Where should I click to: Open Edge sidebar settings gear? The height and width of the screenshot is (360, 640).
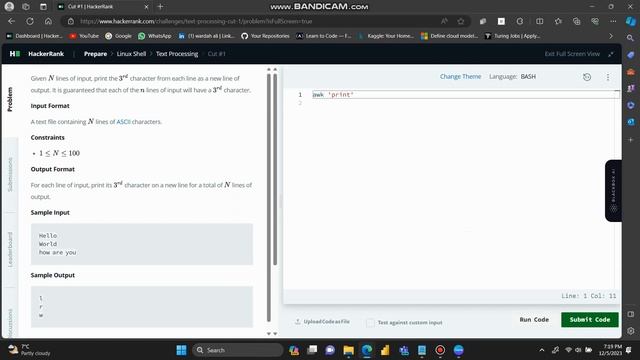tap(631, 331)
